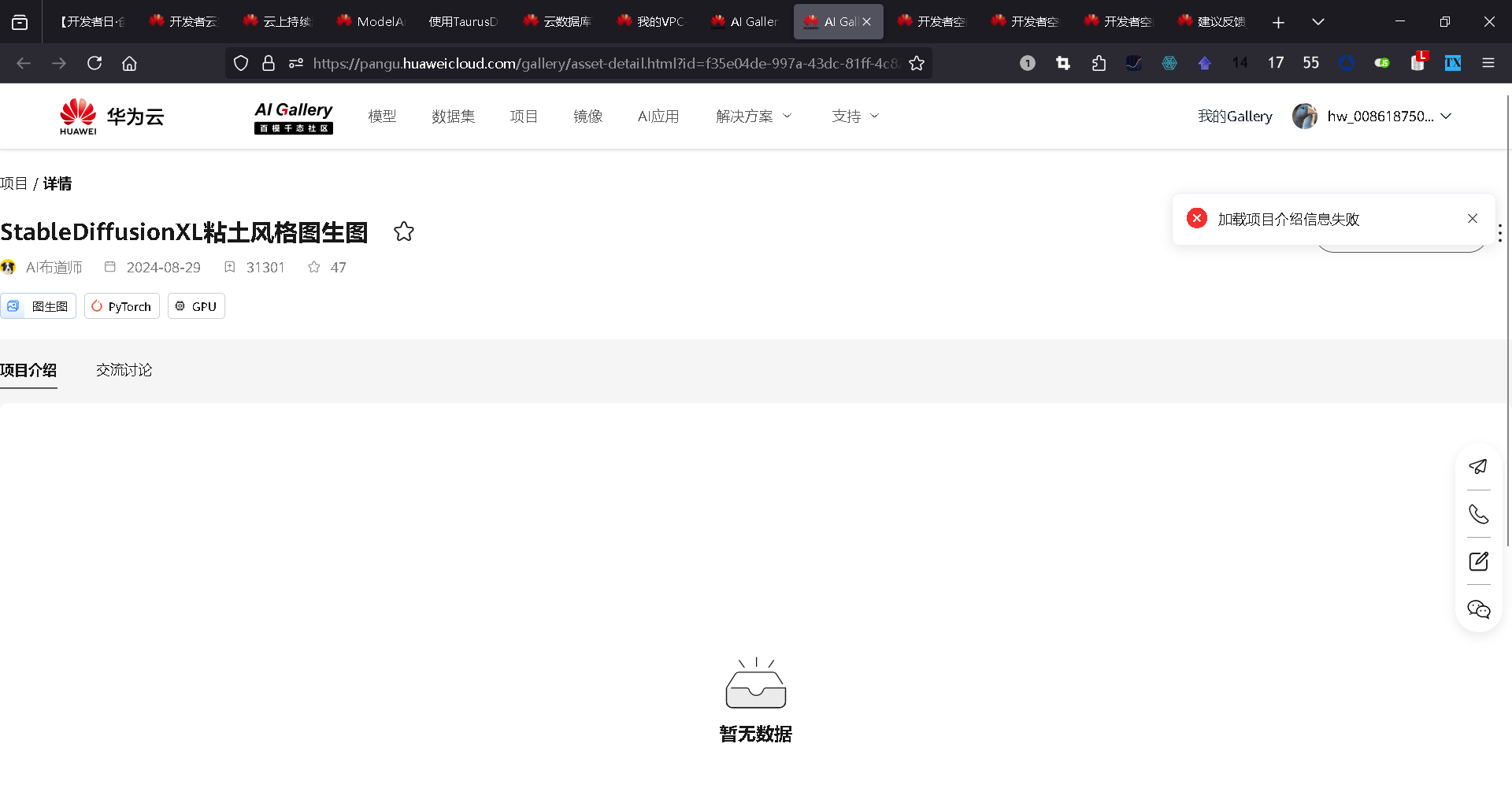Expand the 解决方案 dropdown menu
Screen dimensions: 1512x803
click(x=754, y=117)
